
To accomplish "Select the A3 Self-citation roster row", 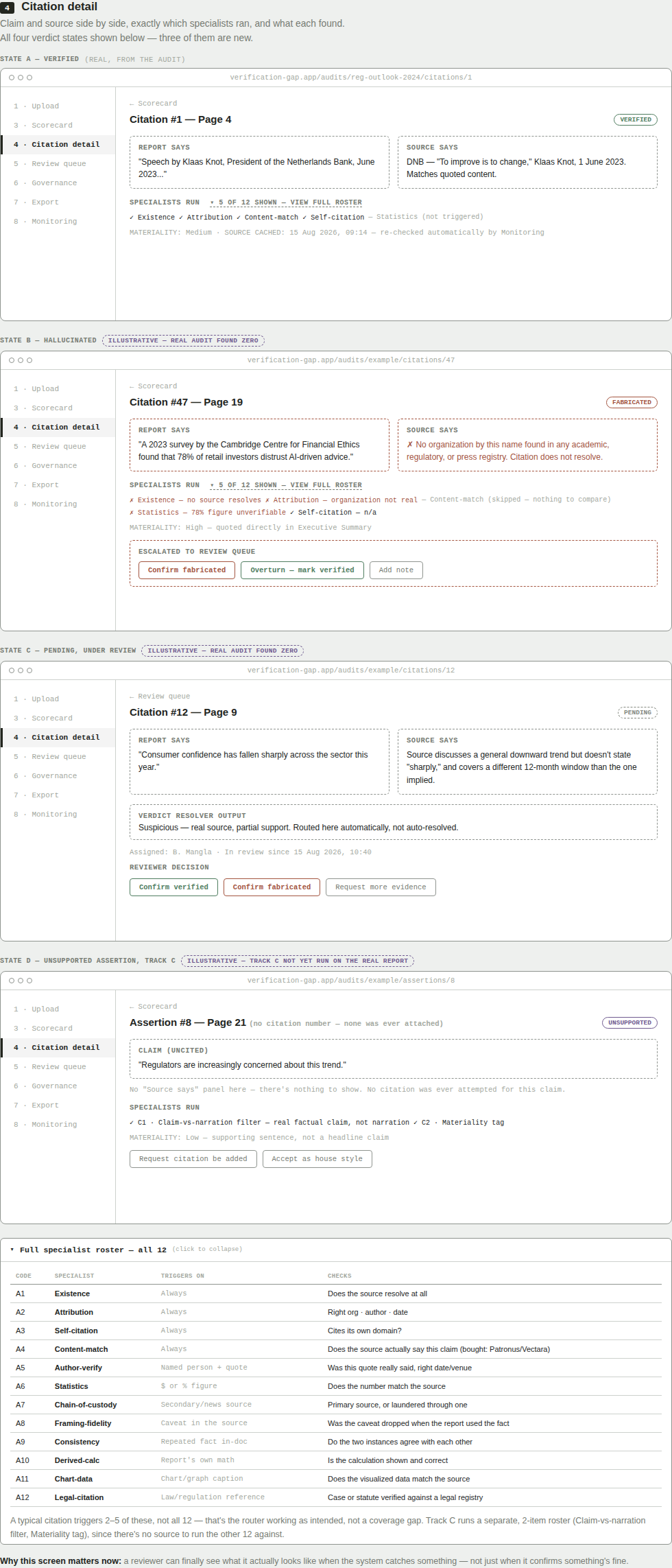I will click(x=336, y=1331).
